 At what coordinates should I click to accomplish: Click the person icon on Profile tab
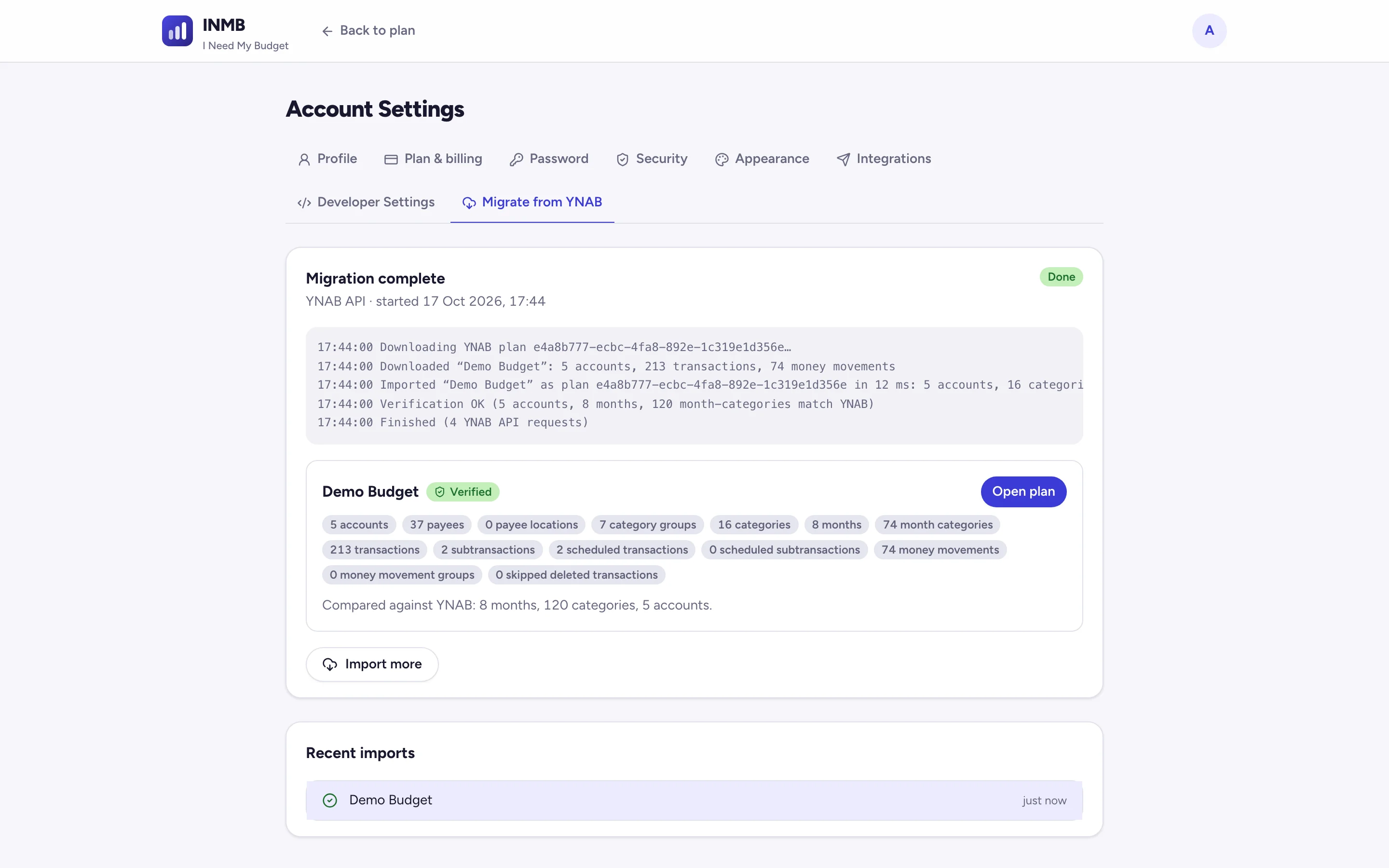(304, 160)
